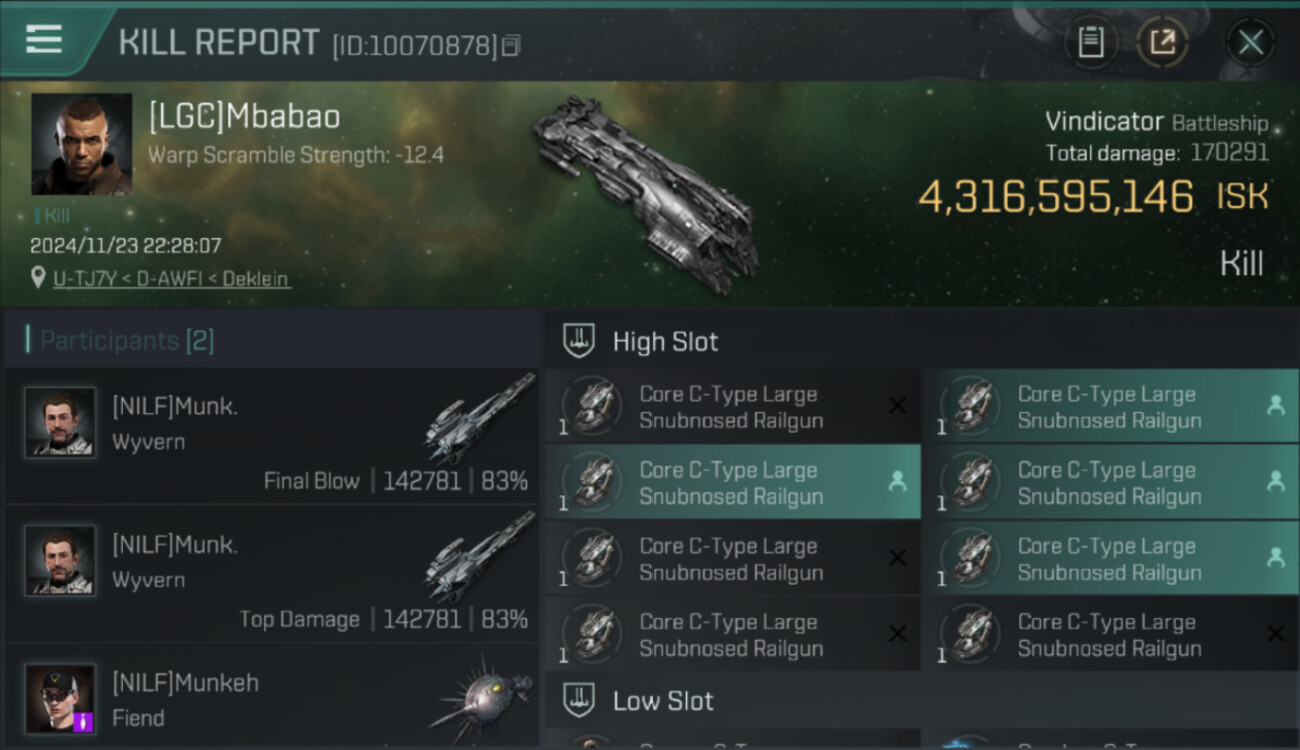Image resolution: width=1300 pixels, height=750 pixels.
Task: Select the Participants [2] tab header
Action: click(x=126, y=340)
